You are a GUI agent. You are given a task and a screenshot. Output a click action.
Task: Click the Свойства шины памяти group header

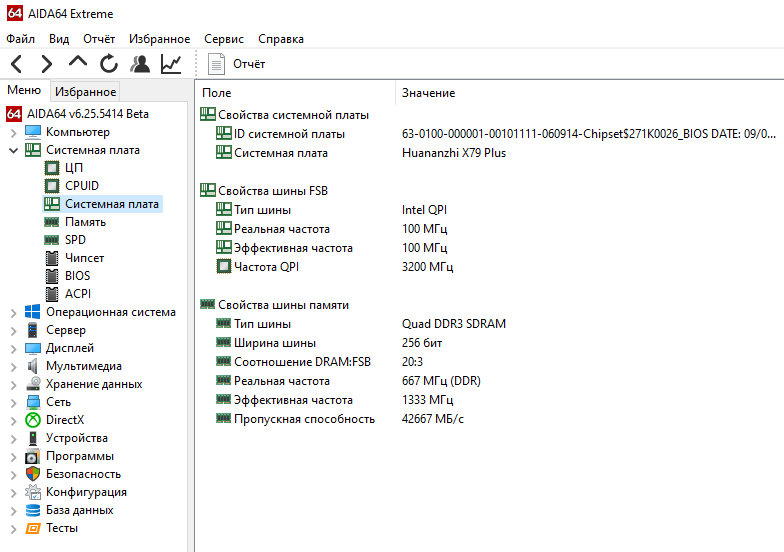tap(274, 305)
